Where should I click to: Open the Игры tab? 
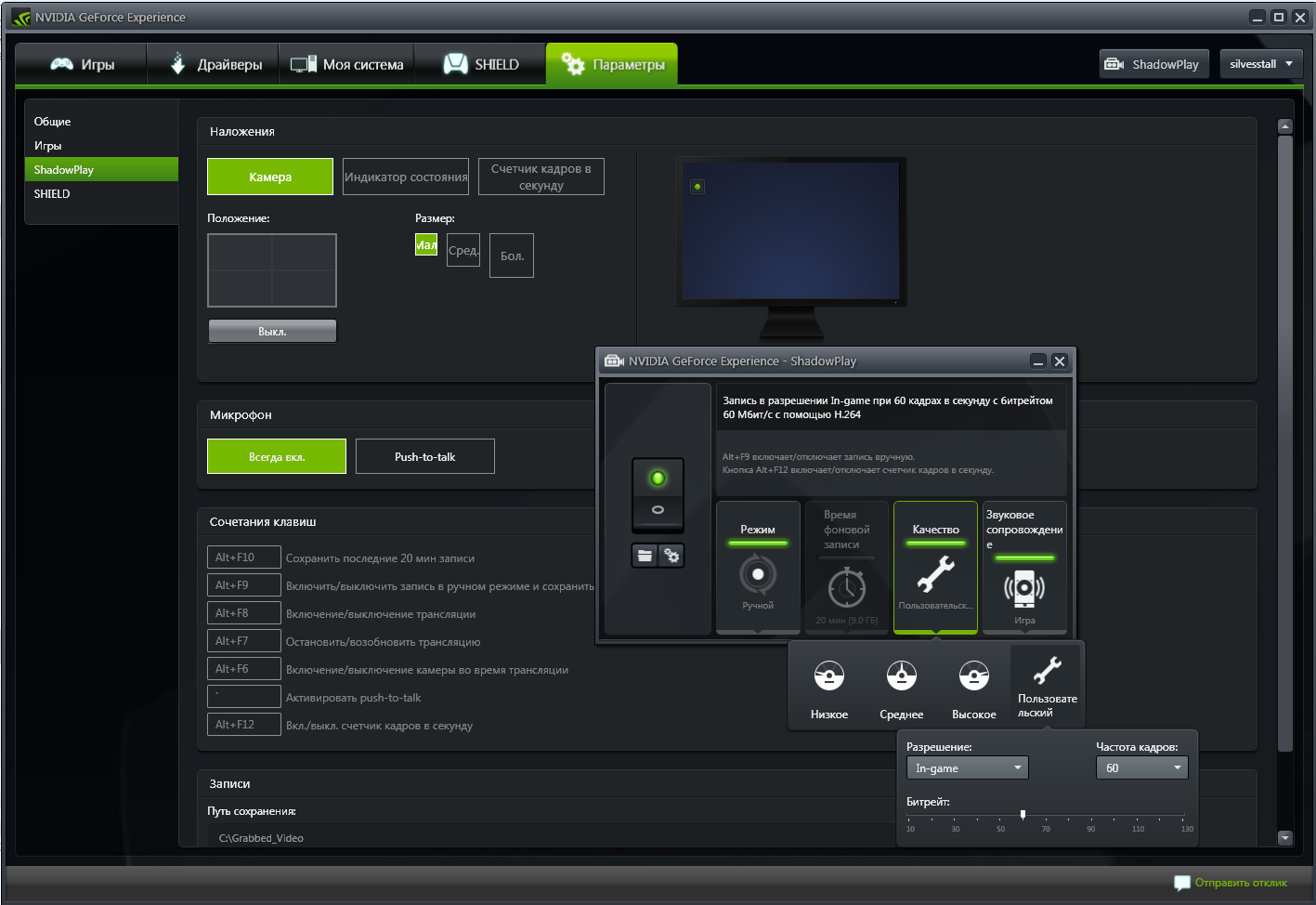tap(82, 64)
